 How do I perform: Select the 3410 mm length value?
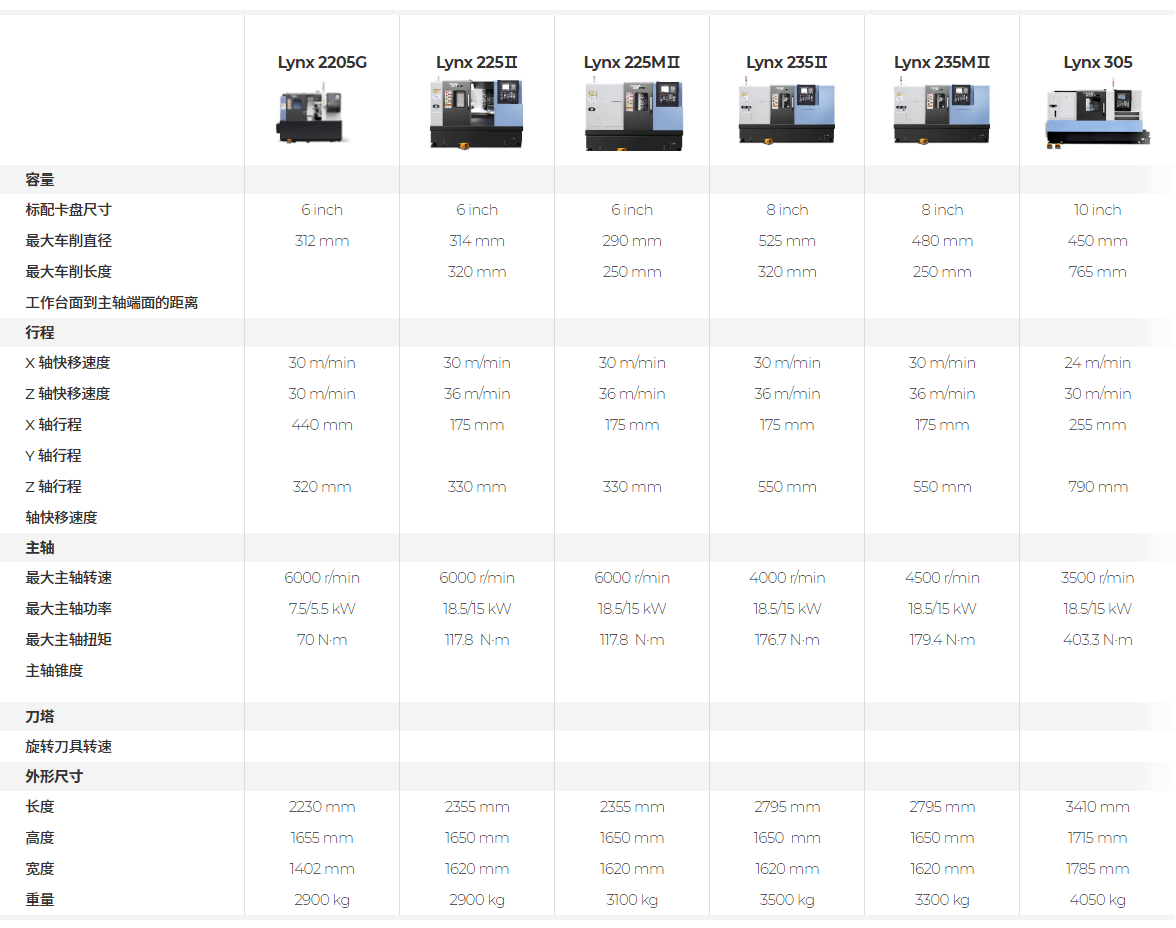(x=1097, y=807)
